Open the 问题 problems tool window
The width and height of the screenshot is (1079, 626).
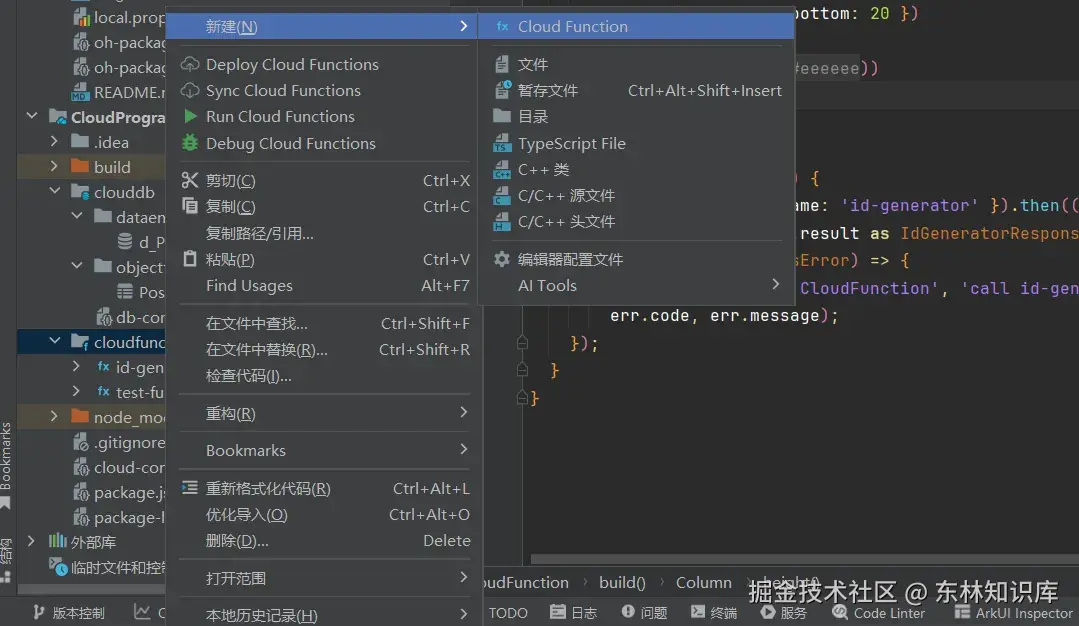click(644, 612)
